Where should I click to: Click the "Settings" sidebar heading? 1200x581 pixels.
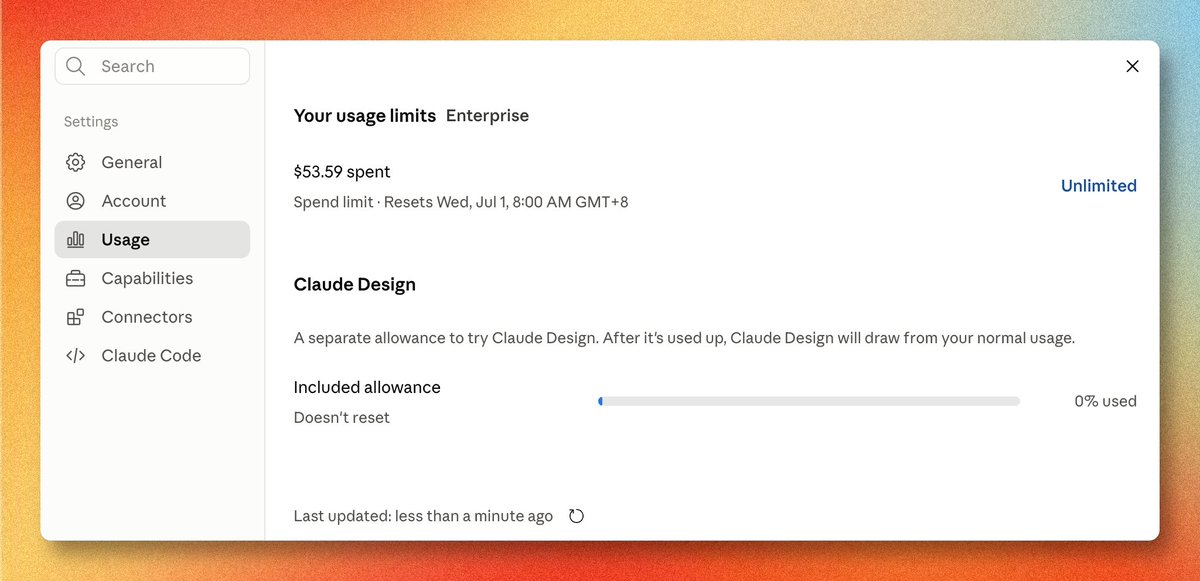tap(91, 122)
